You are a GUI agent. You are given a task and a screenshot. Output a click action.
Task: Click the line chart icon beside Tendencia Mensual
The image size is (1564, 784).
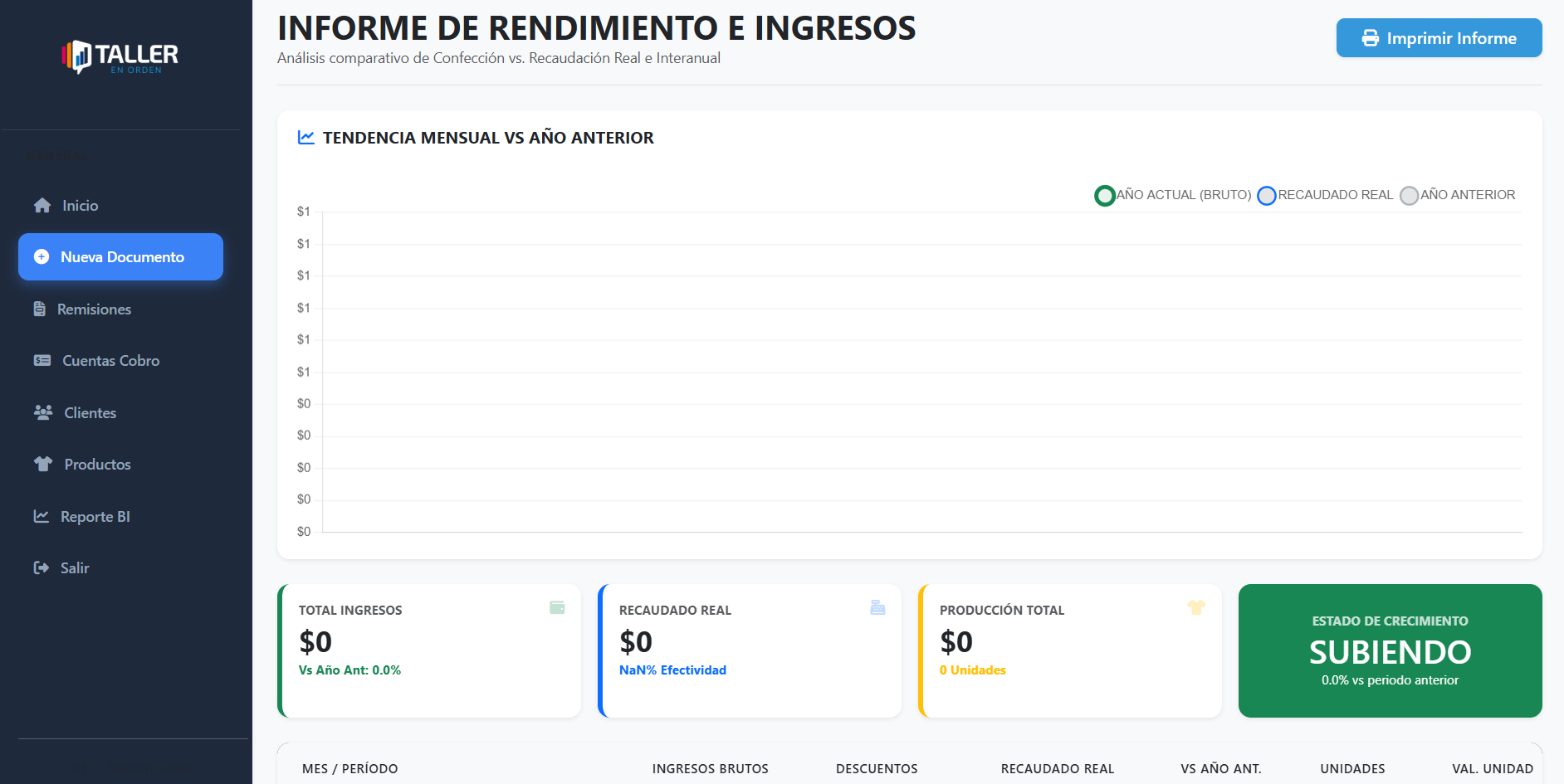coord(305,137)
